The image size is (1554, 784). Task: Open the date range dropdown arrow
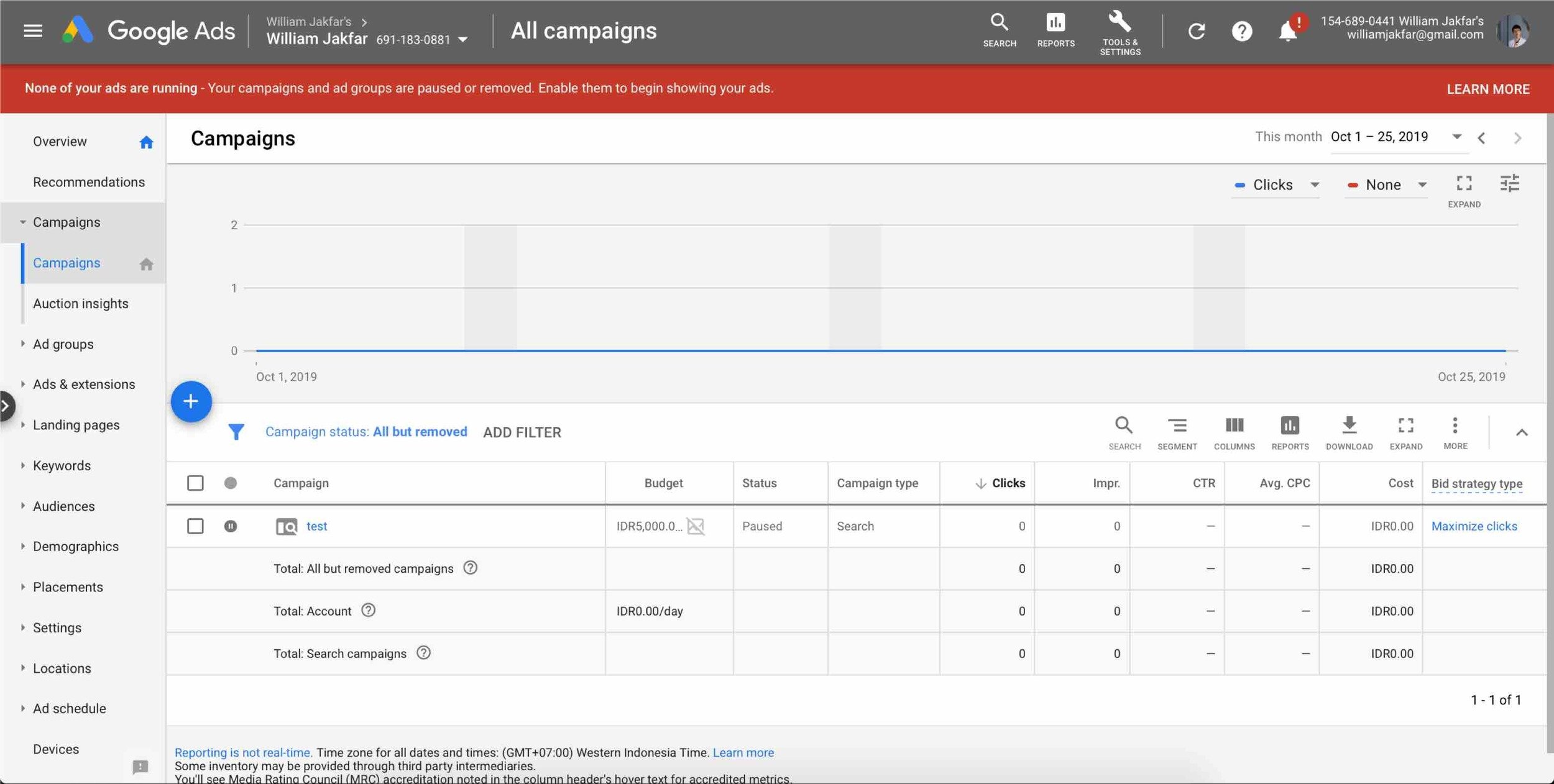point(1456,137)
